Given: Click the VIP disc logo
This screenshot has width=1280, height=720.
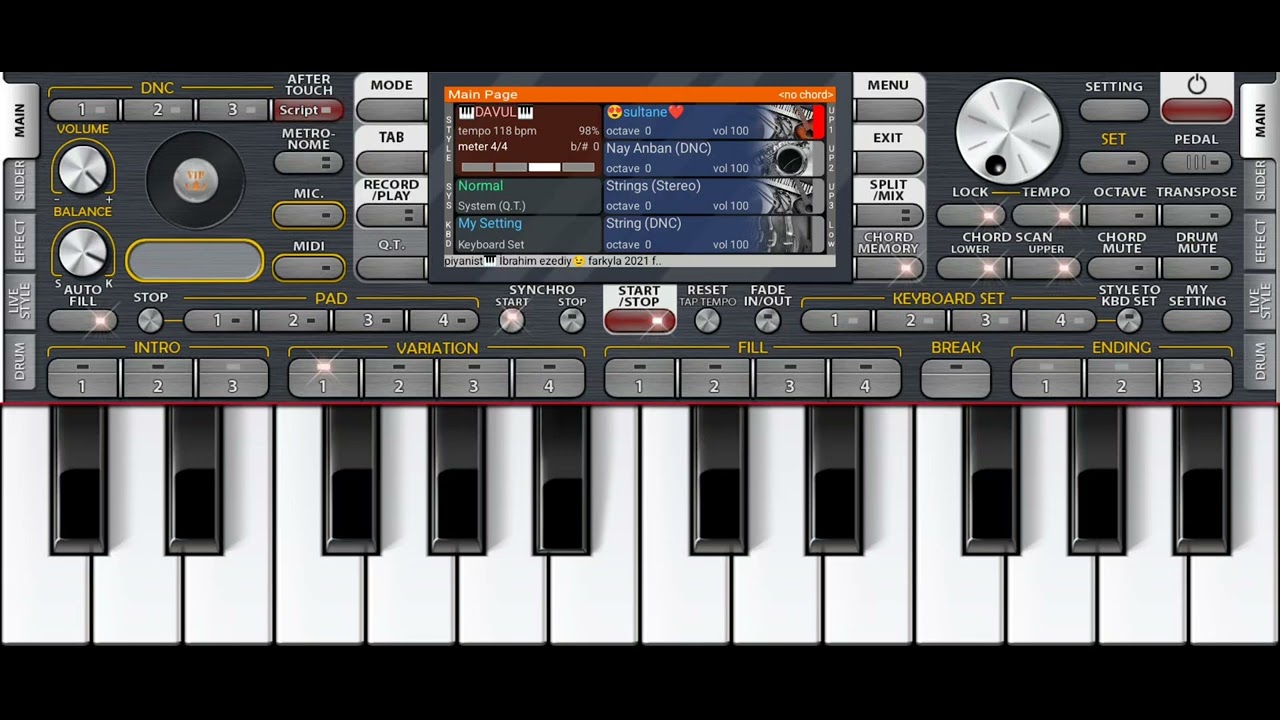Looking at the screenshot, I should tap(195, 180).
